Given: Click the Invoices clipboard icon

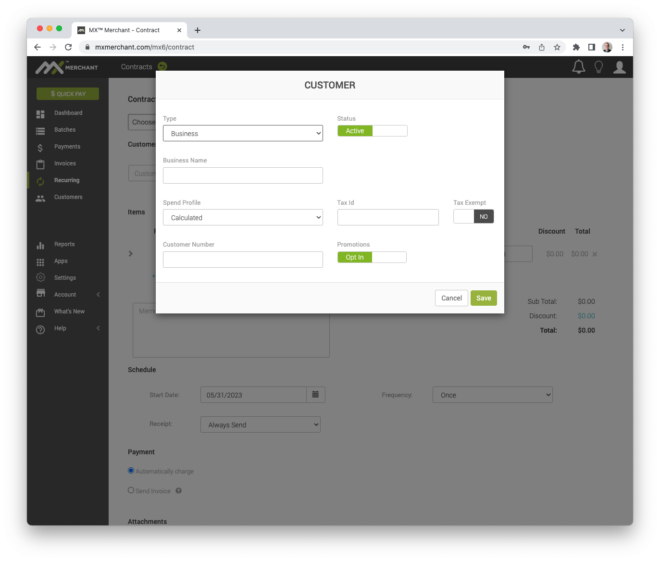Looking at the screenshot, I should point(40,164).
